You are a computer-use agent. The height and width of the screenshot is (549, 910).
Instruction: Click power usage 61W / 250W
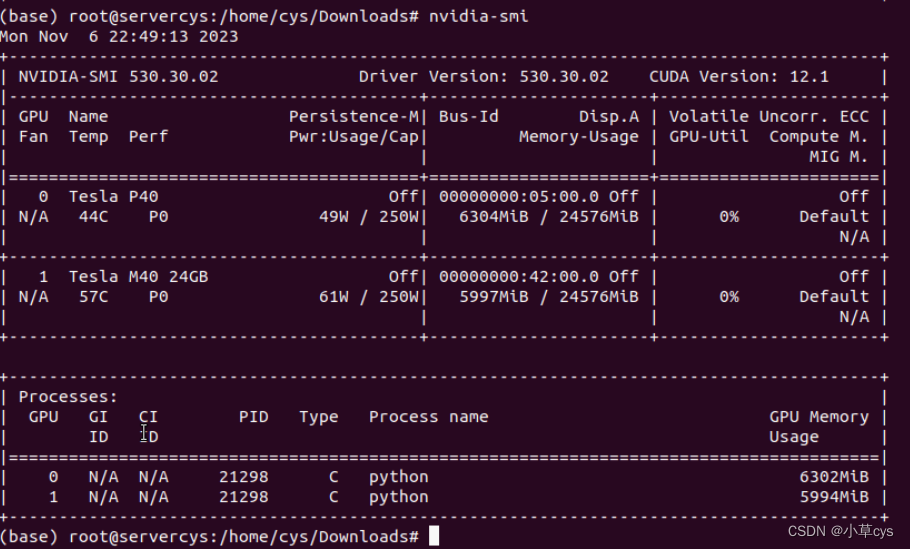point(369,297)
